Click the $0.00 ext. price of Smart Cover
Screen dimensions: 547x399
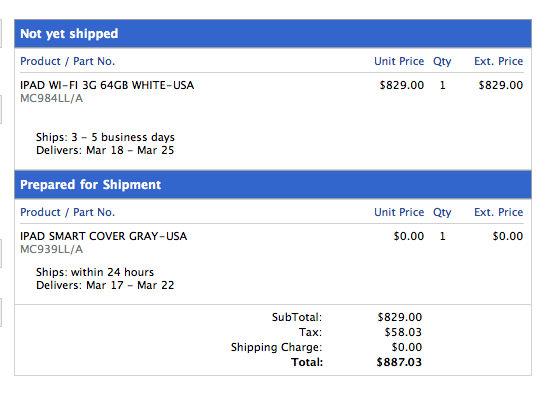click(x=508, y=236)
